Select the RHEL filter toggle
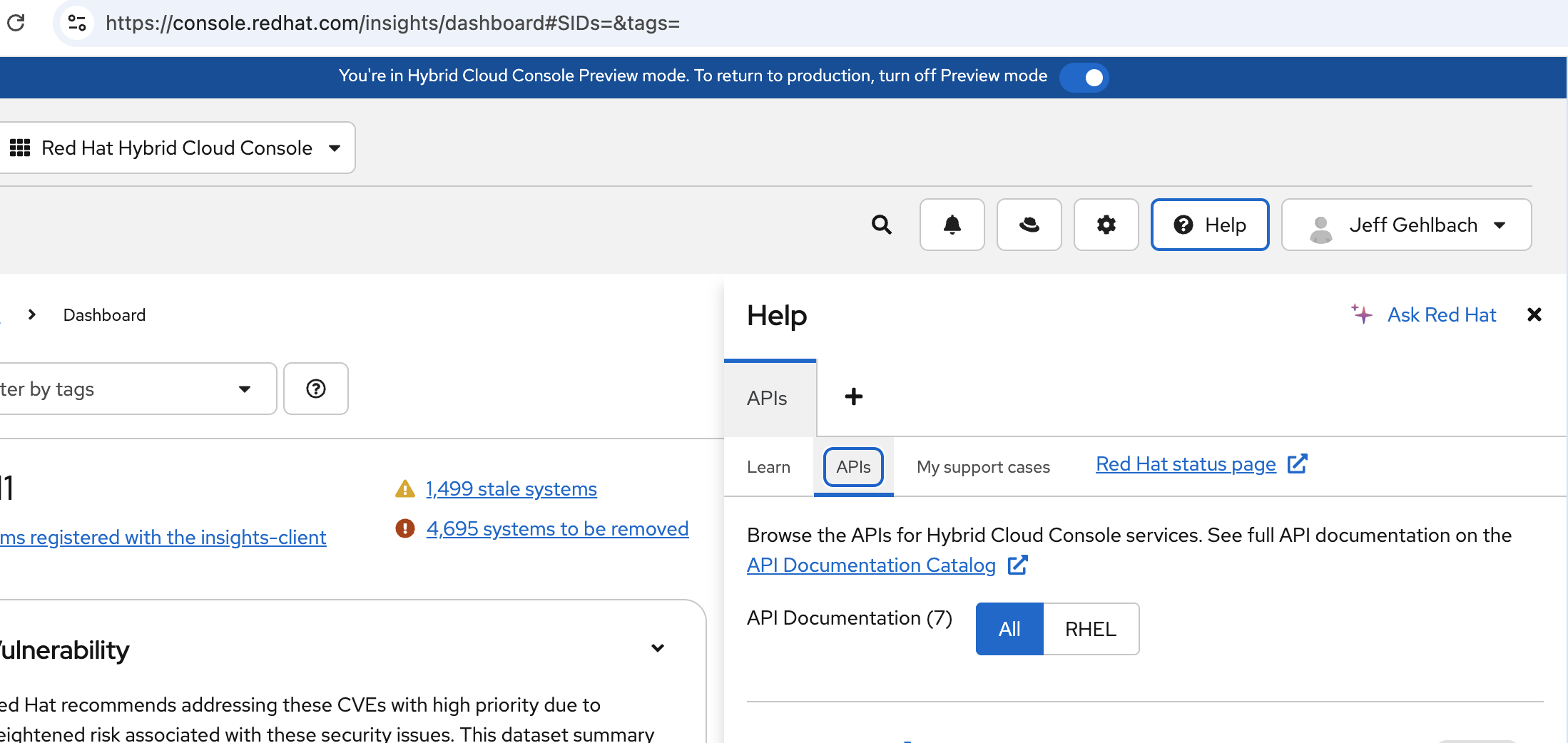 (1091, 629)
